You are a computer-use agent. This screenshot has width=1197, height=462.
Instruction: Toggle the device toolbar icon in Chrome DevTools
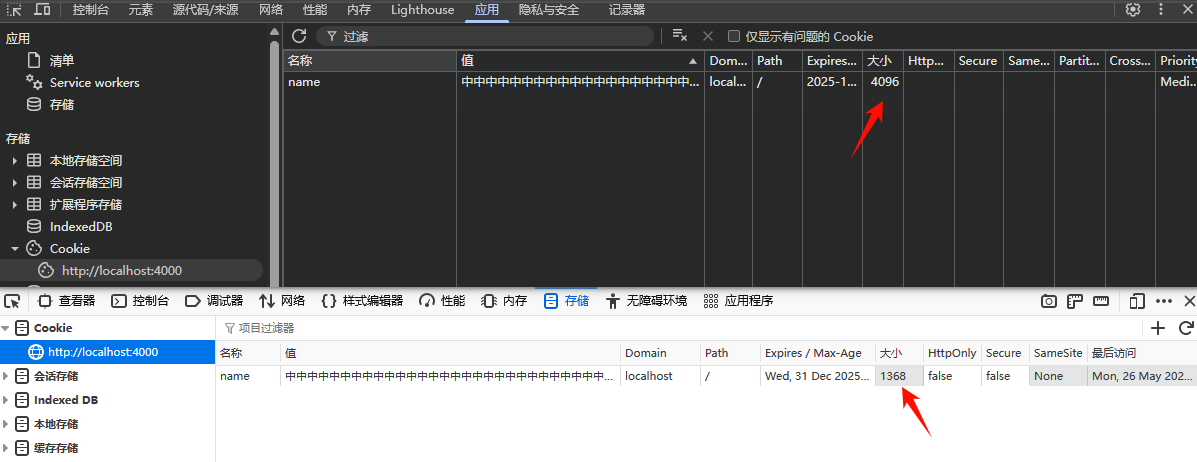coord(43,10)
